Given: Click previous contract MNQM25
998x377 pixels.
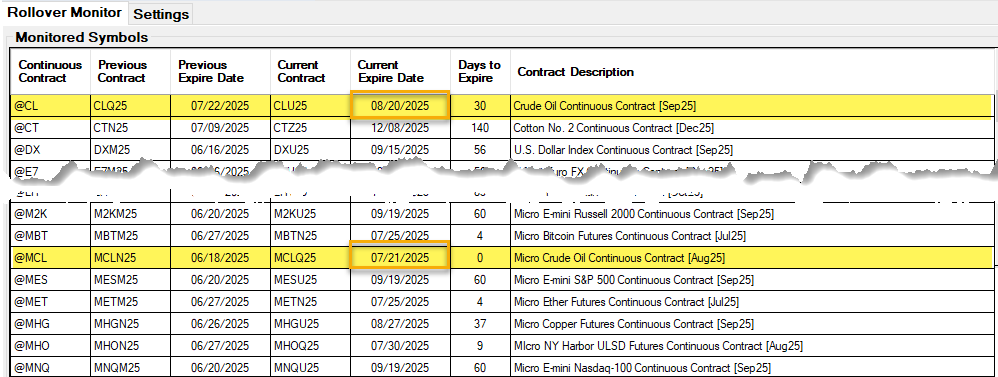Looking at the screenshot, I should point(131,368).
